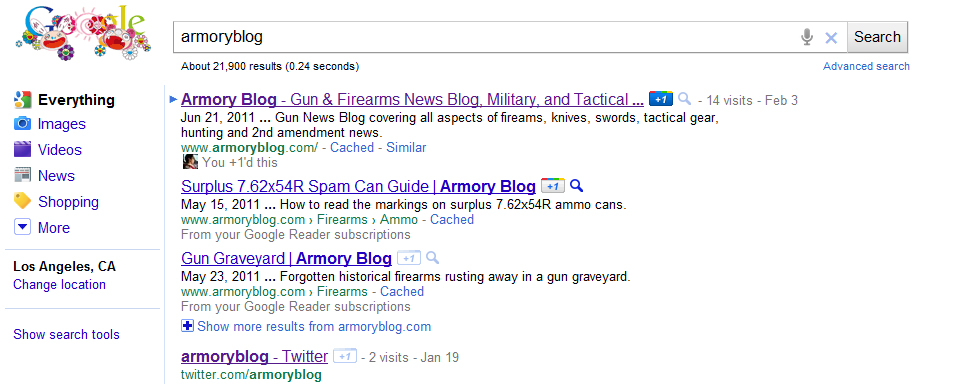Click profile thumbnail beside You +1'd this
972x384 pixels.
click(x=190, y=162)
